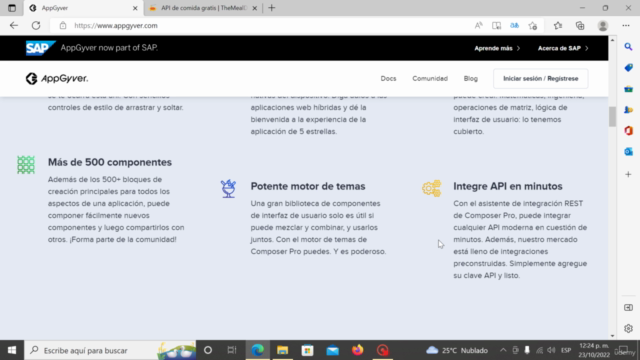Open Firefox from the taskbar
The width and height of the screenshot is (640, 360).
tap(358, 350)
